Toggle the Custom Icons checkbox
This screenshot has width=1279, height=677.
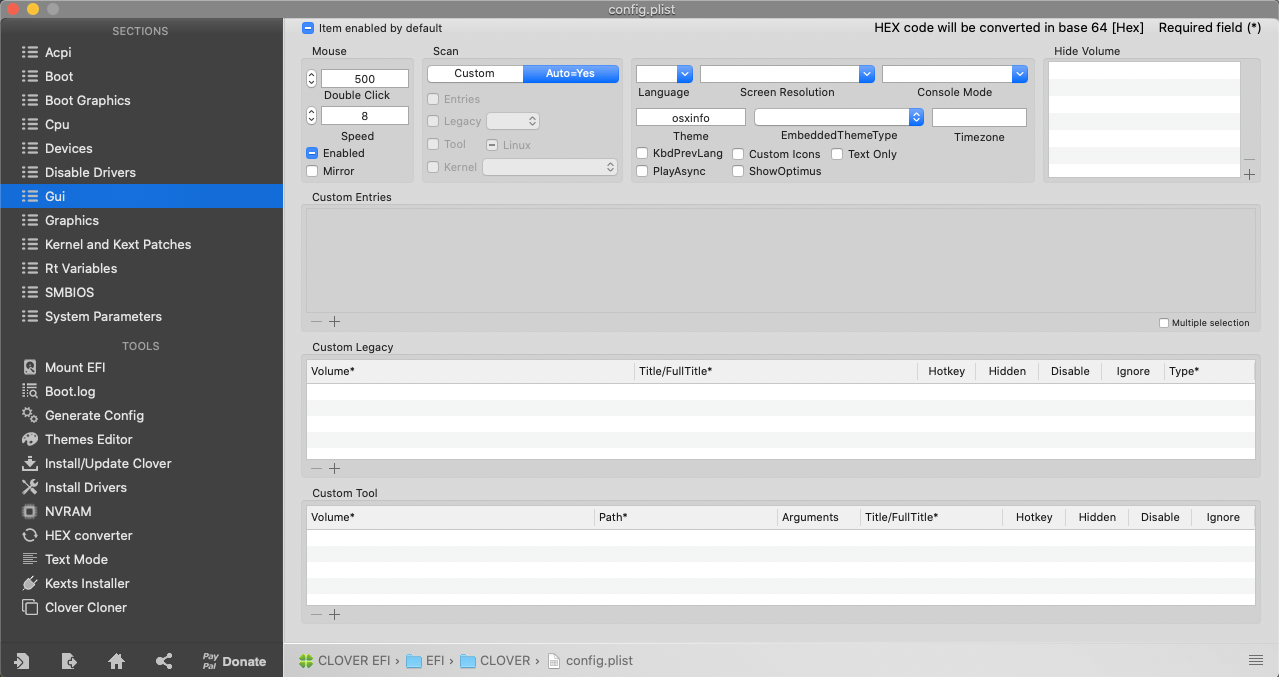coord(738,154)
